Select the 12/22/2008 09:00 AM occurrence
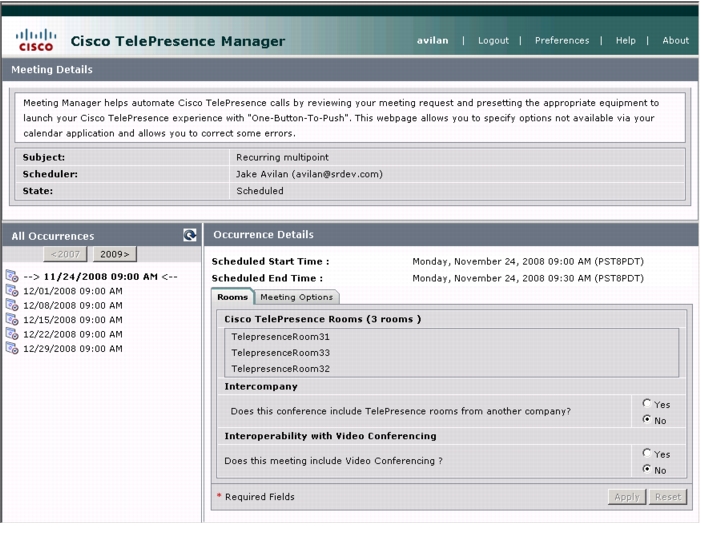701x547 pixels. (73, 334)
